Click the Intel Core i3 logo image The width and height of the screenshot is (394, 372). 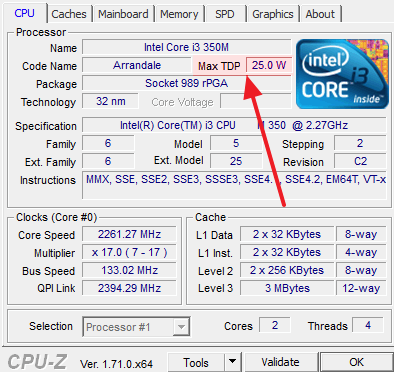[342, 74]
